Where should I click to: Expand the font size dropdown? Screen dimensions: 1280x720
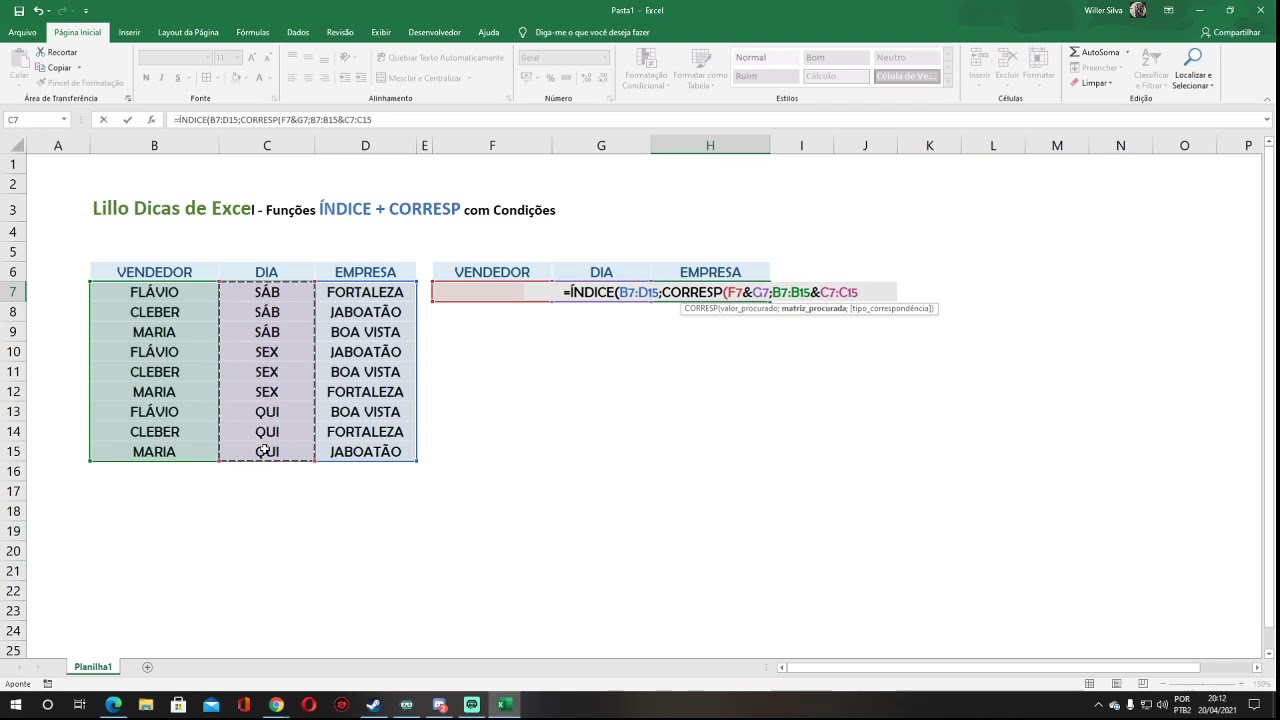pyautogui.click(x=236, y=57)
